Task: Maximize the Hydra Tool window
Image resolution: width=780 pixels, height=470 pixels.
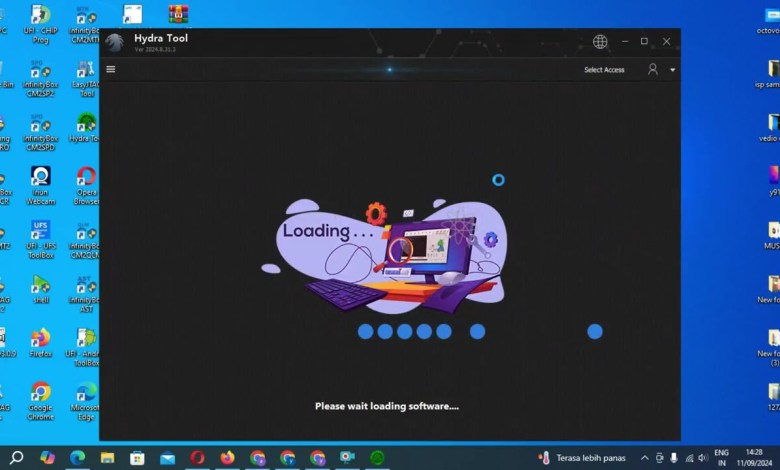Action: [644, 41]
